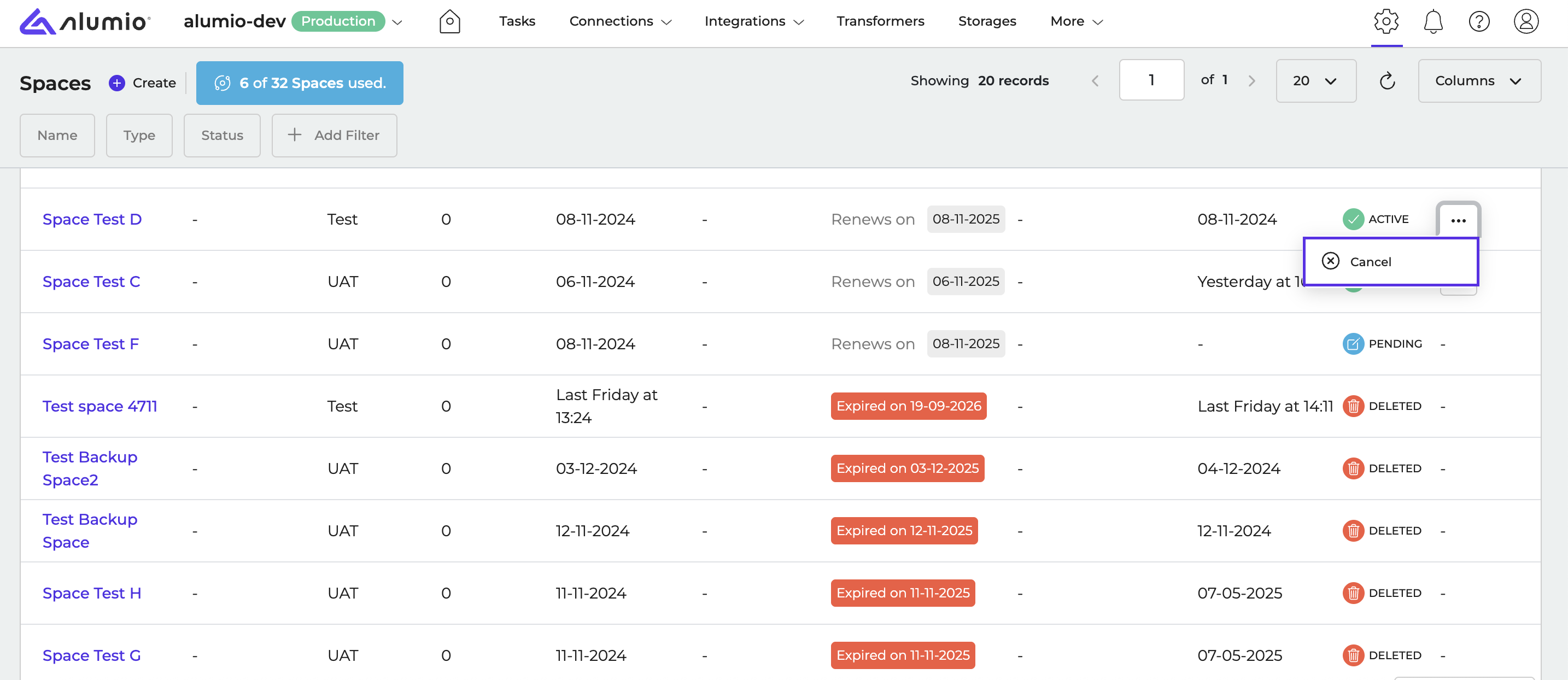Expand the Integrations menu
This screenshot has width=1568, height=680.
[x=753, y=21]
